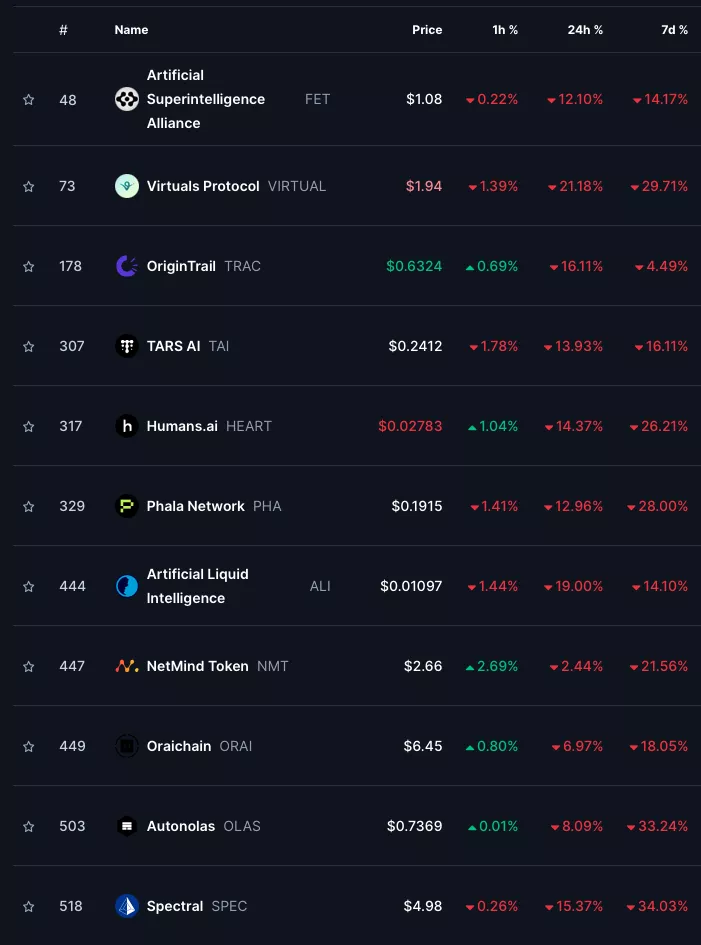This screenshot has width=701, height=945.
Task: Click the Artificial Superintelligence Alliance logo
Action: tap(127, 99)
